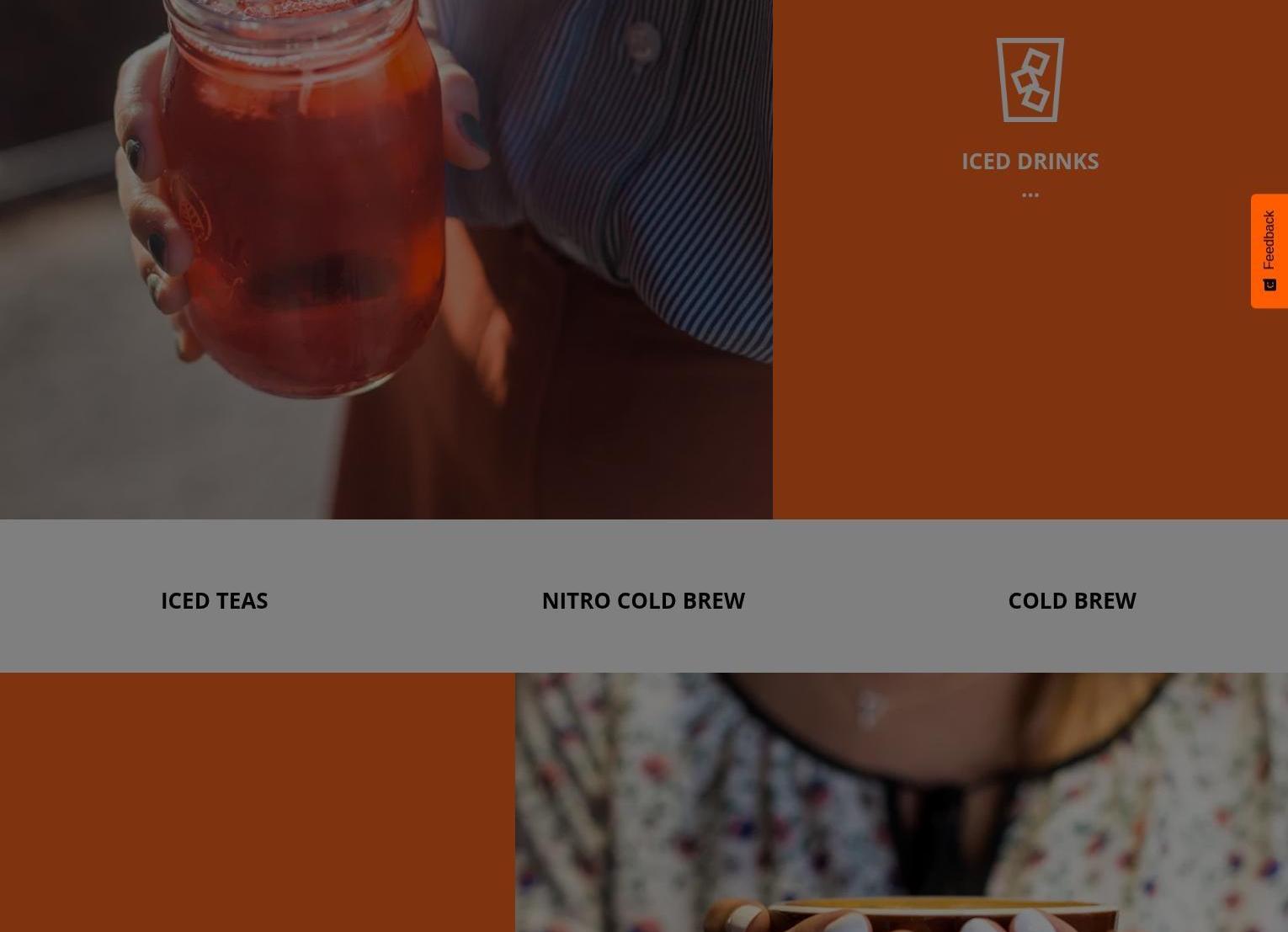Open the COLD BREW tab
The height and width of the screenshot is (932, 1288).
coord(1072,600)
